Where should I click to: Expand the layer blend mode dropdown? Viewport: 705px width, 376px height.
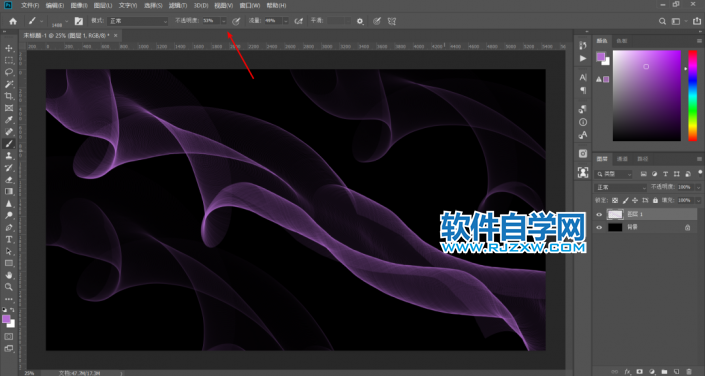point(620,187)
